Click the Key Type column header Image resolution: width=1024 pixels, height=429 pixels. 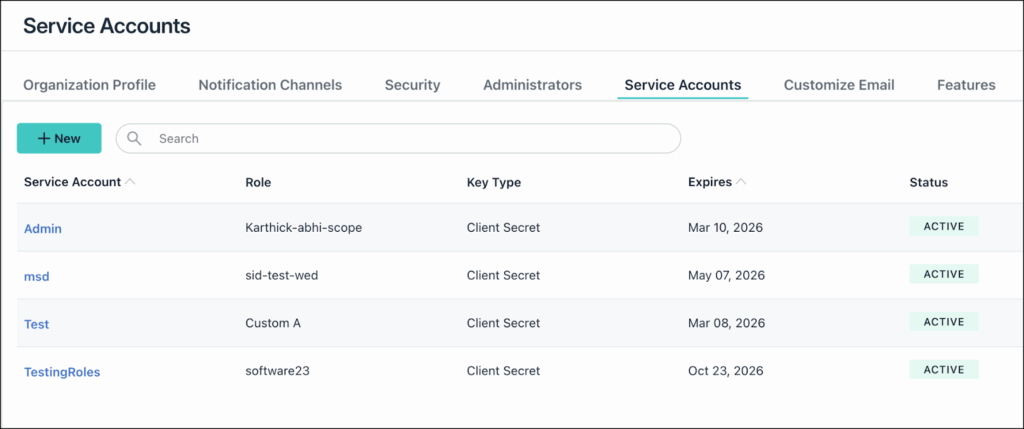click(493, 183)
